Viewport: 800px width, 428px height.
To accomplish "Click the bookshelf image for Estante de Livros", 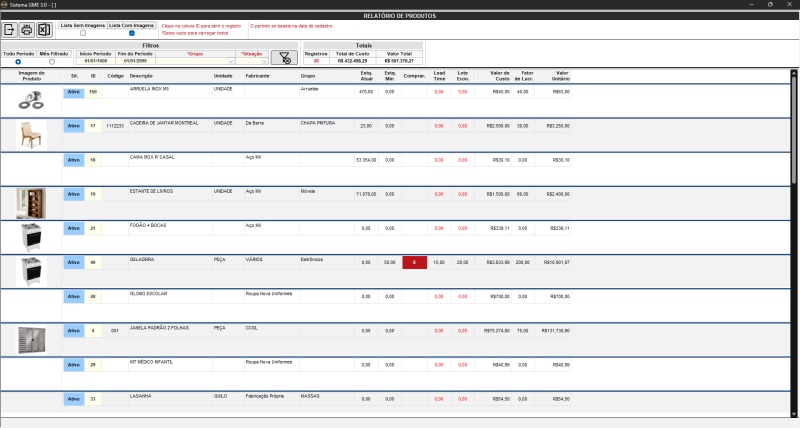I will coord(31,201).
